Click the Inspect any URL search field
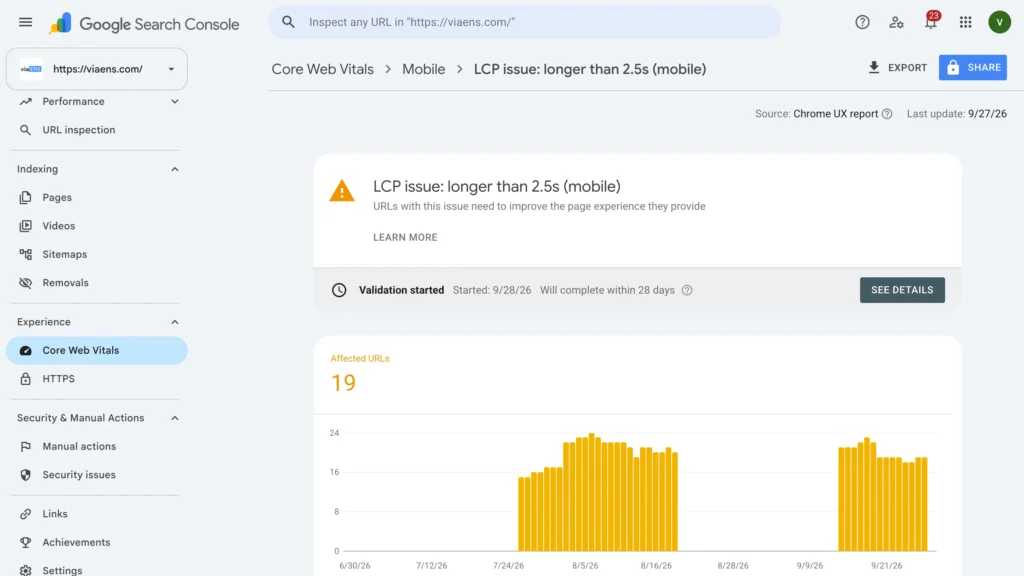 tap(524, 22)
